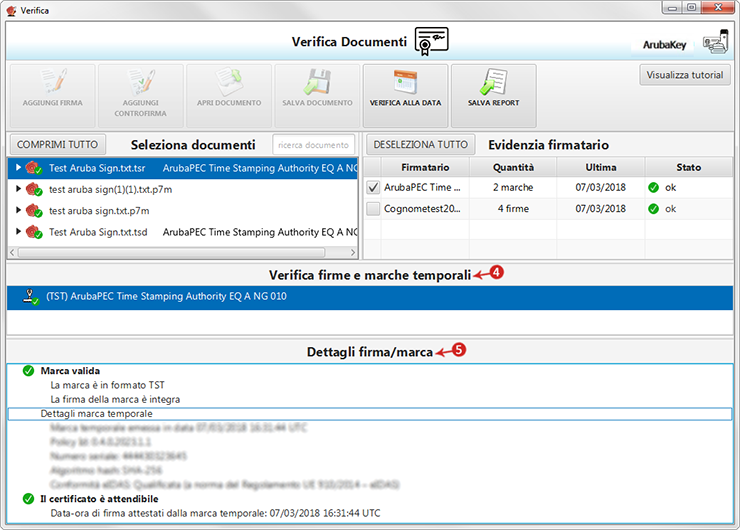The image size is (740, 530).
Task: Click 'ArubaPEC Time ...' signer name cell
Action: (422, 187)
